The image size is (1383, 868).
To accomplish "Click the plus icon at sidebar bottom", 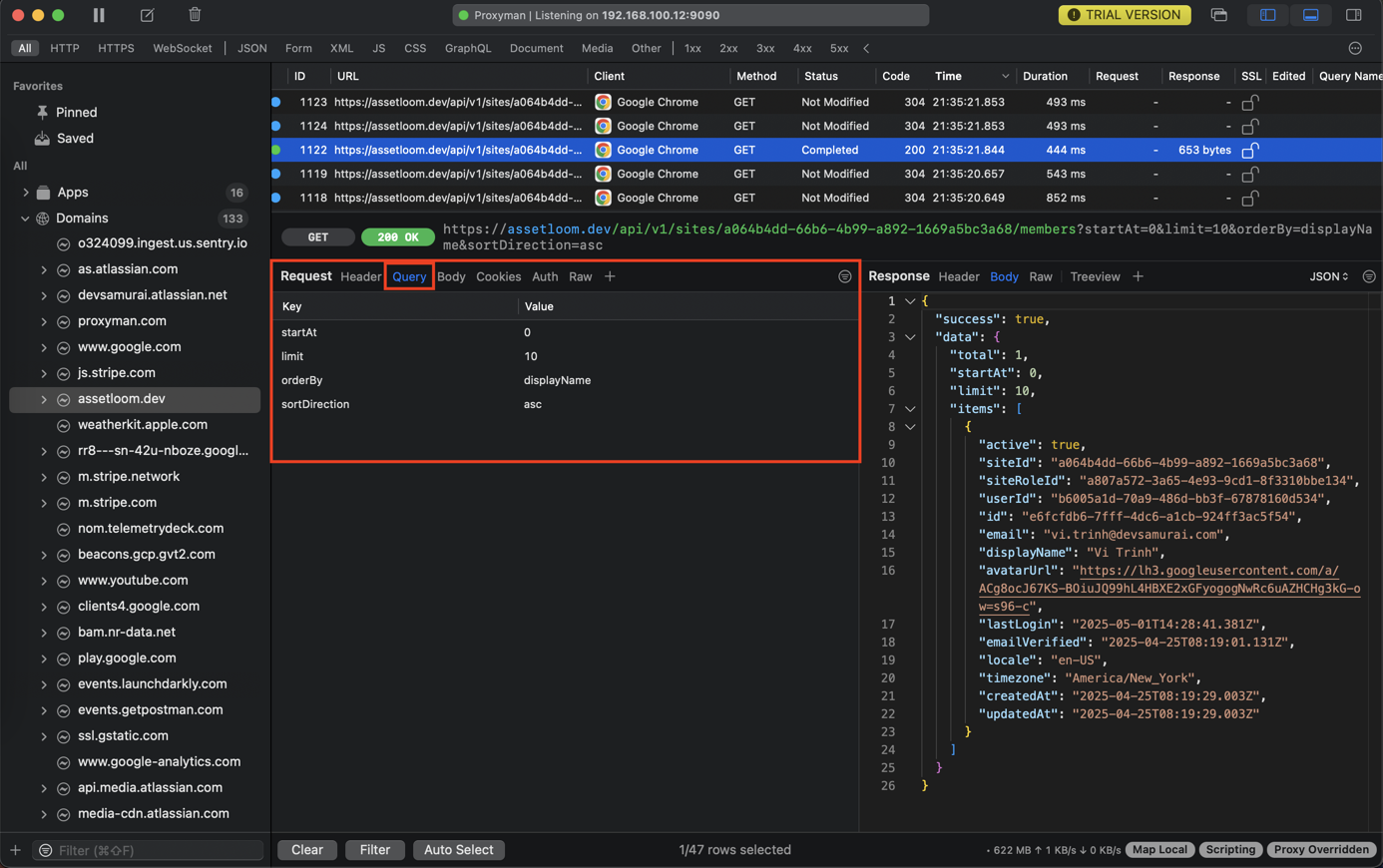I will pyautogui.click(x=15, y=850).
